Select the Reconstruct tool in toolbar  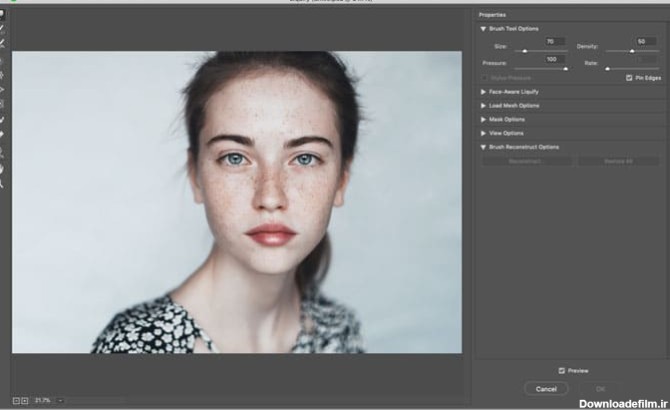point(5,30)
